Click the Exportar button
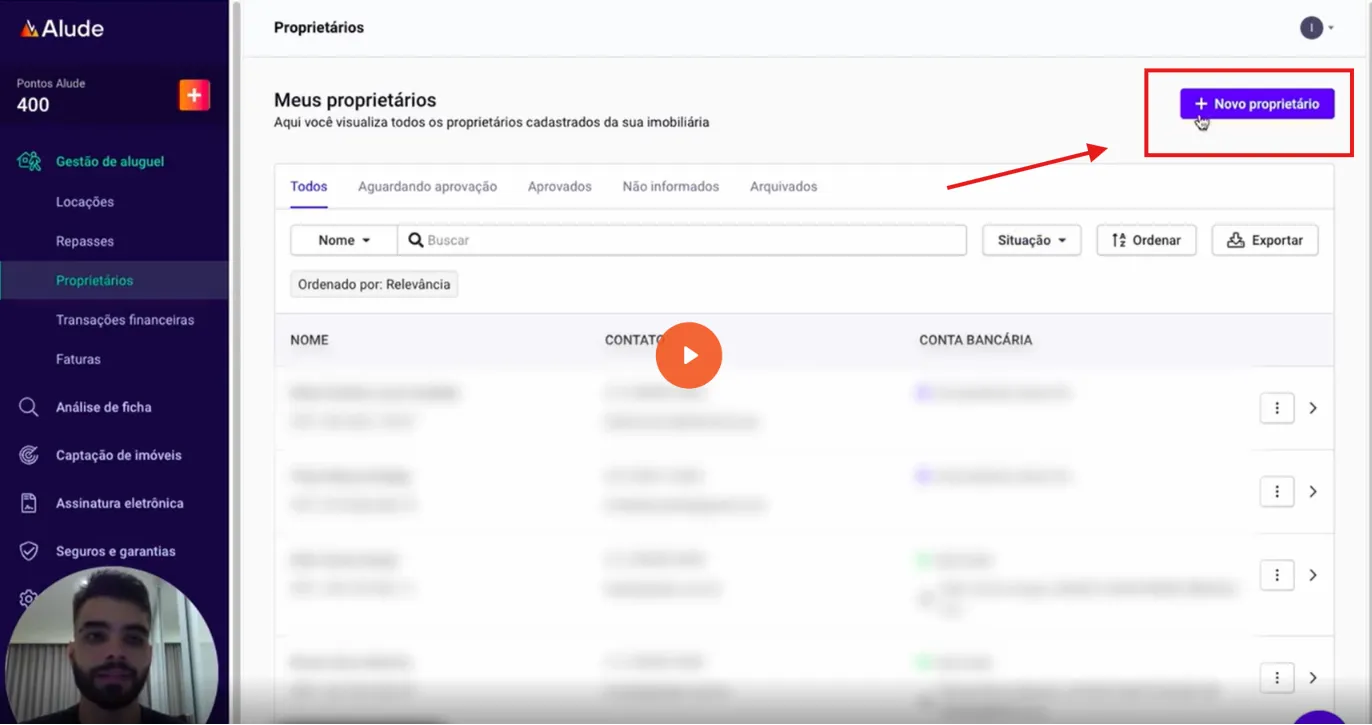Image resolution: width=1372 pixels, height=725 pixels. [x=1265, y=240]
